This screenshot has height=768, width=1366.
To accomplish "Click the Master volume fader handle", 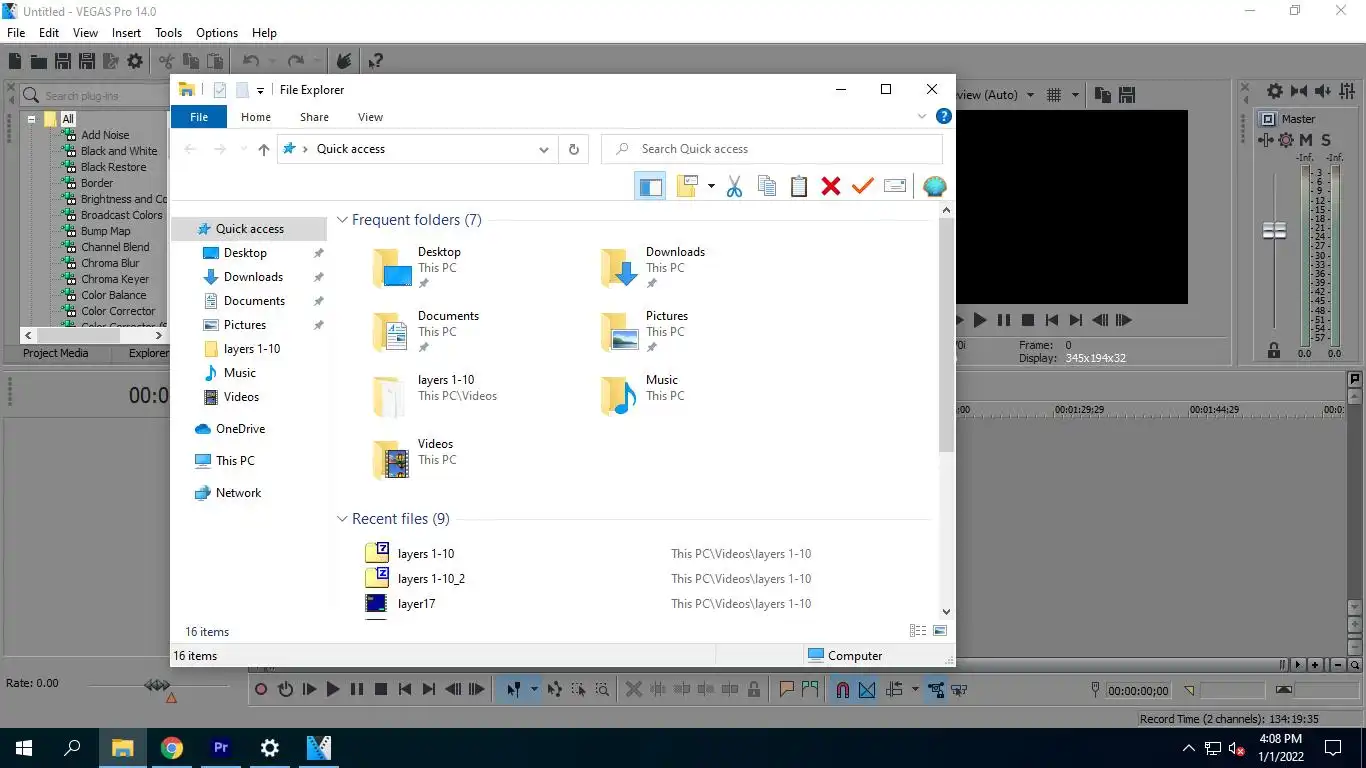I will 1274,231.
